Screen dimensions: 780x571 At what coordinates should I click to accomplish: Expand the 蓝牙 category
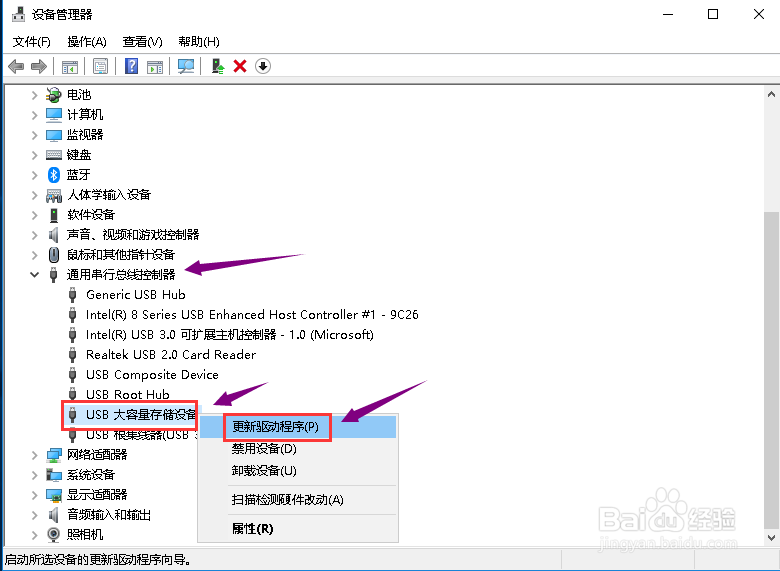(x=34, y=175)
